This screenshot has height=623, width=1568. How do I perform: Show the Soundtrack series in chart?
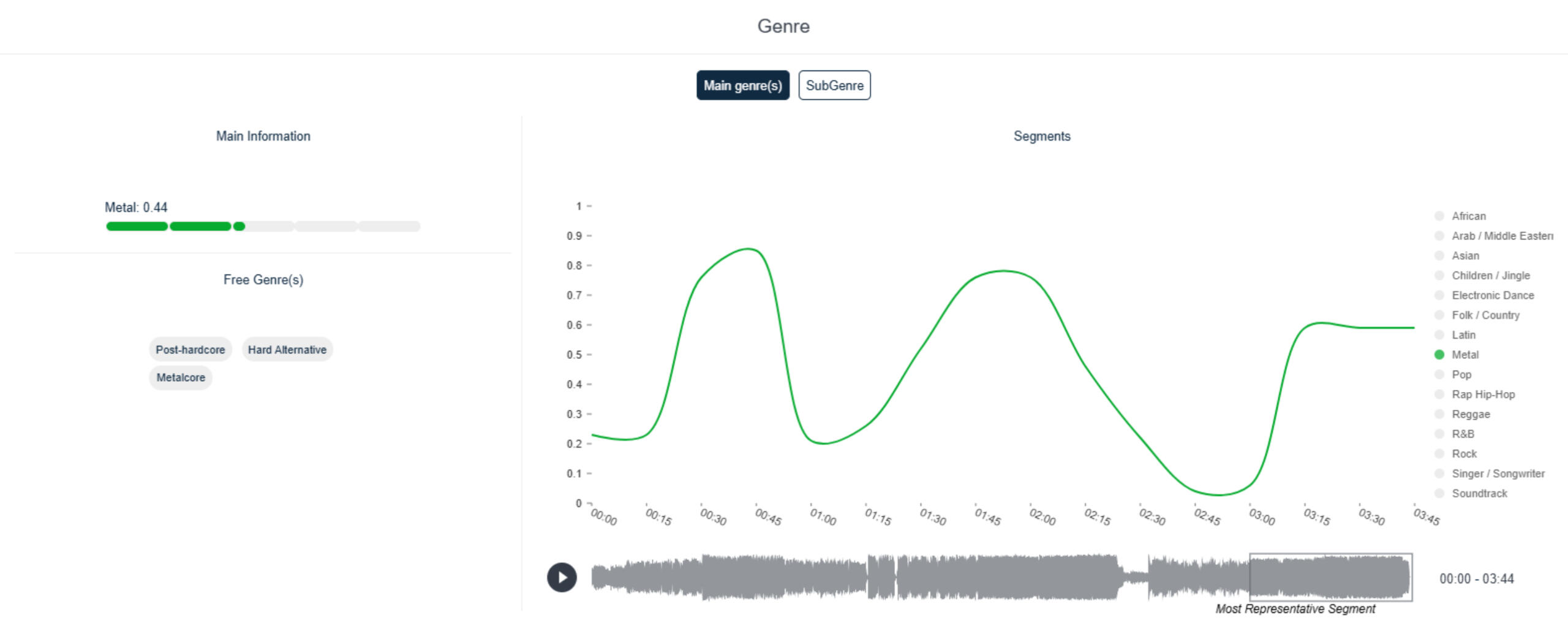[1439, 493]
